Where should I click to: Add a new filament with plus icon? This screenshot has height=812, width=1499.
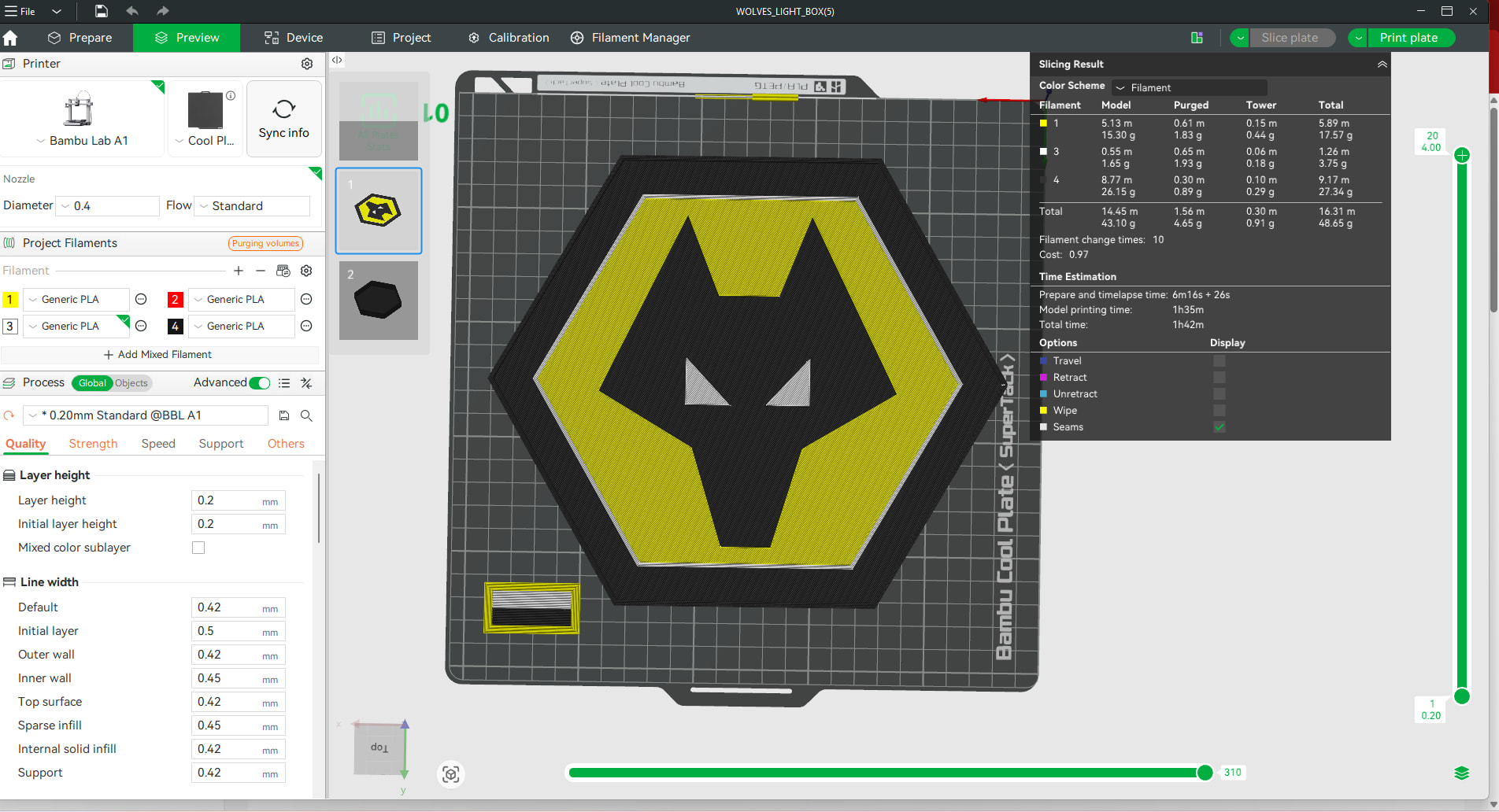tap(239, 271)
